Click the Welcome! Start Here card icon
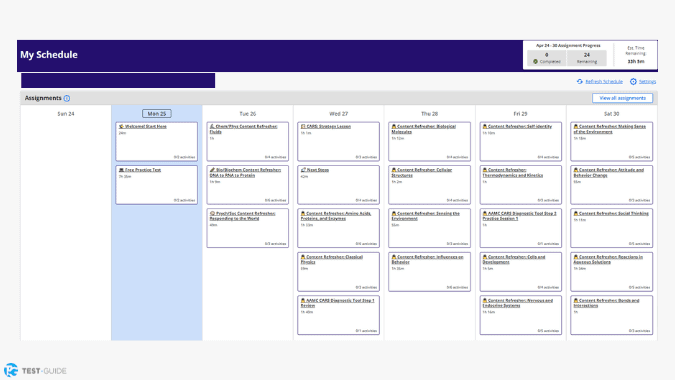Screen dimensions: 675x380 121,127
